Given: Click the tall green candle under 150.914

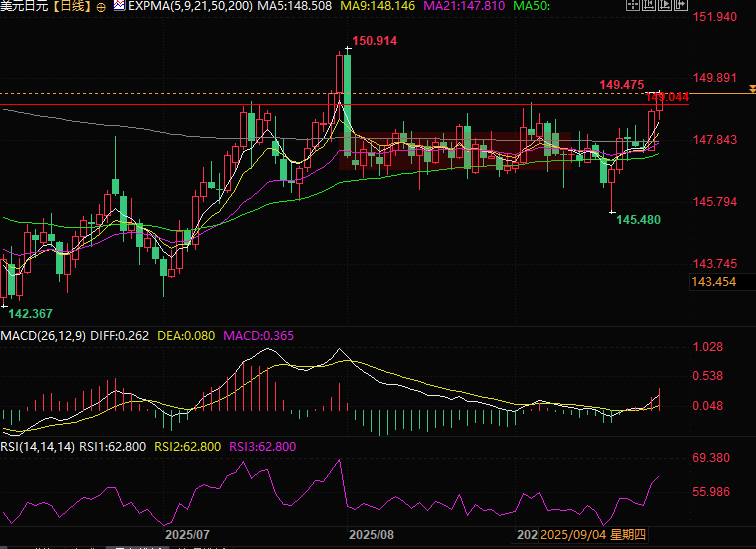Looking at the screenshot, I should pos(348,105).
